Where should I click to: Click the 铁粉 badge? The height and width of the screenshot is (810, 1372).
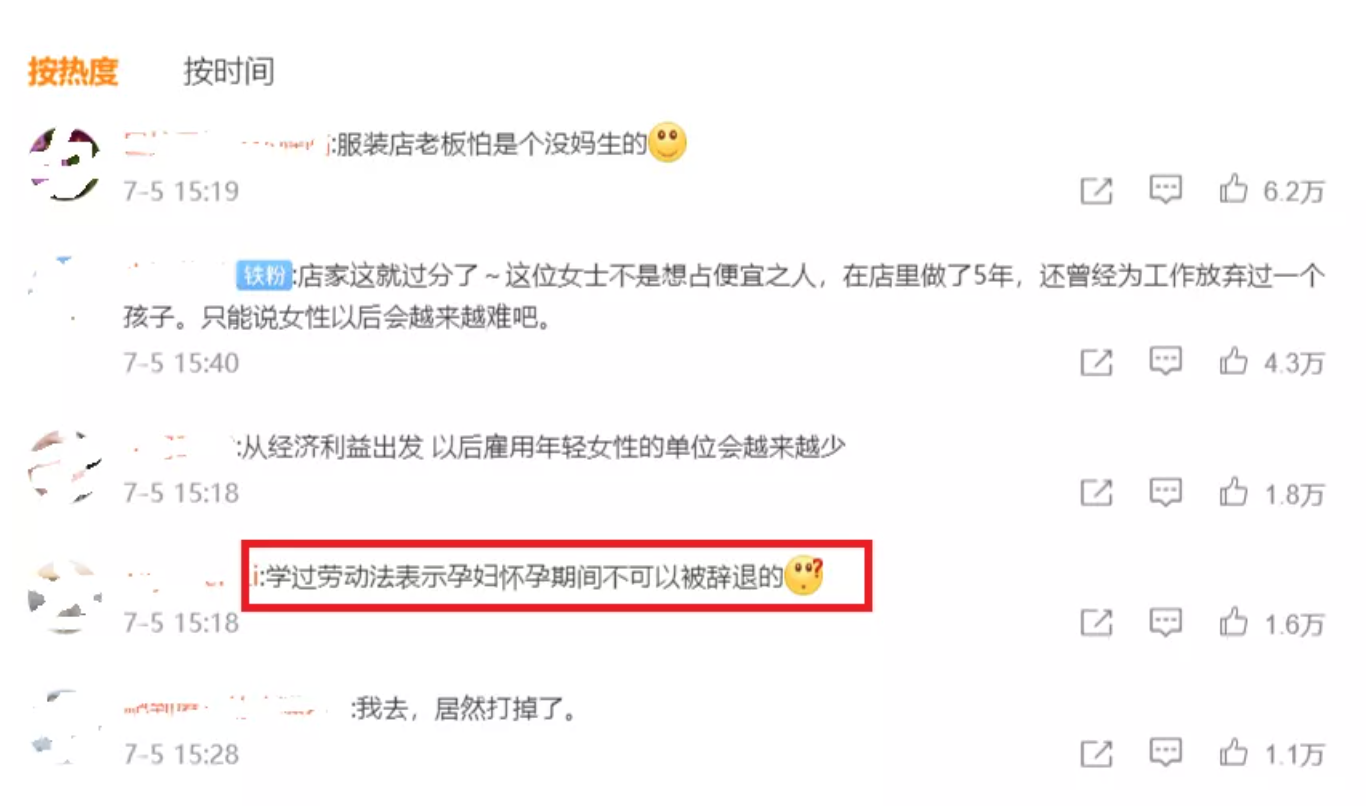(x=264, y=275)
